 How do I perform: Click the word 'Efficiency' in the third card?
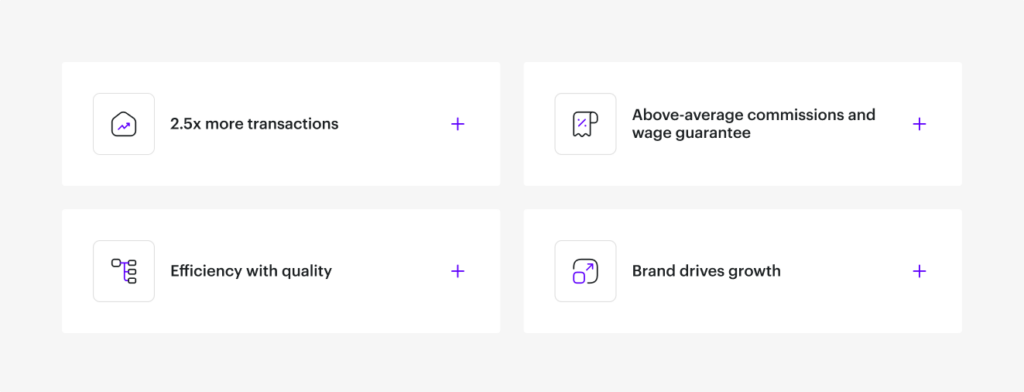206,271
